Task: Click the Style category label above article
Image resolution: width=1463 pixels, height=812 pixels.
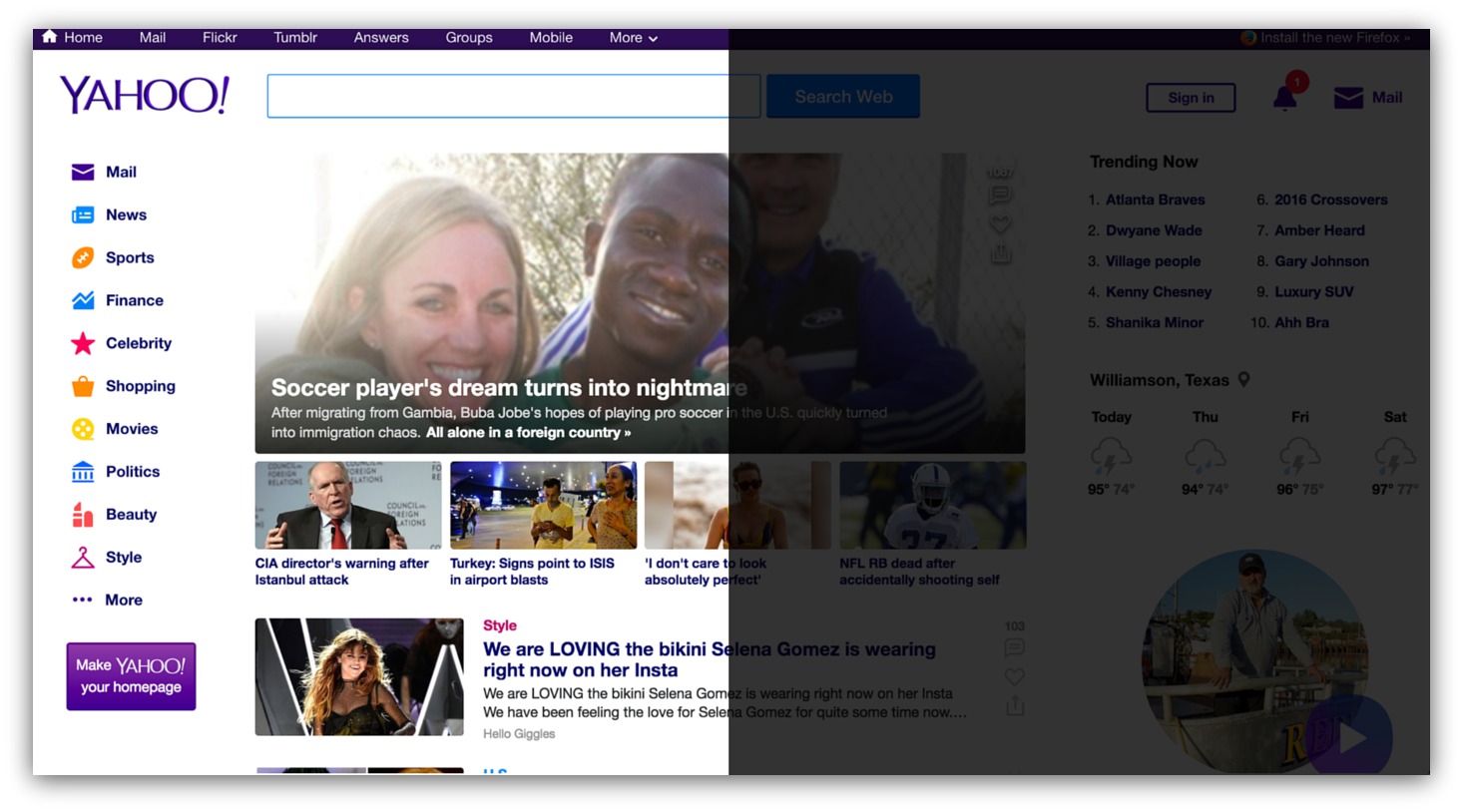Action: point(500,625)
